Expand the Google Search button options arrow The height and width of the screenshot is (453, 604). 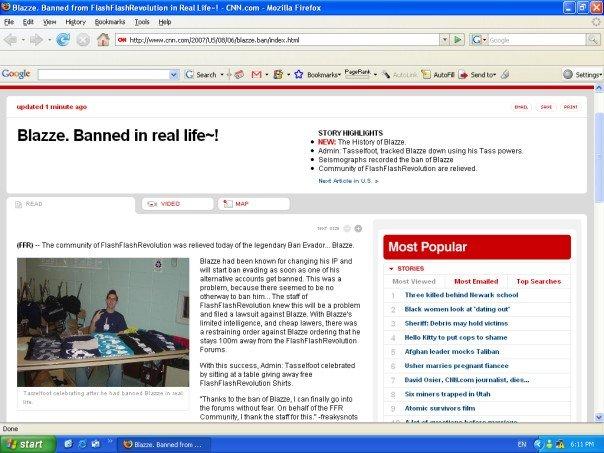pyautogui.click(x=222, y=74)
